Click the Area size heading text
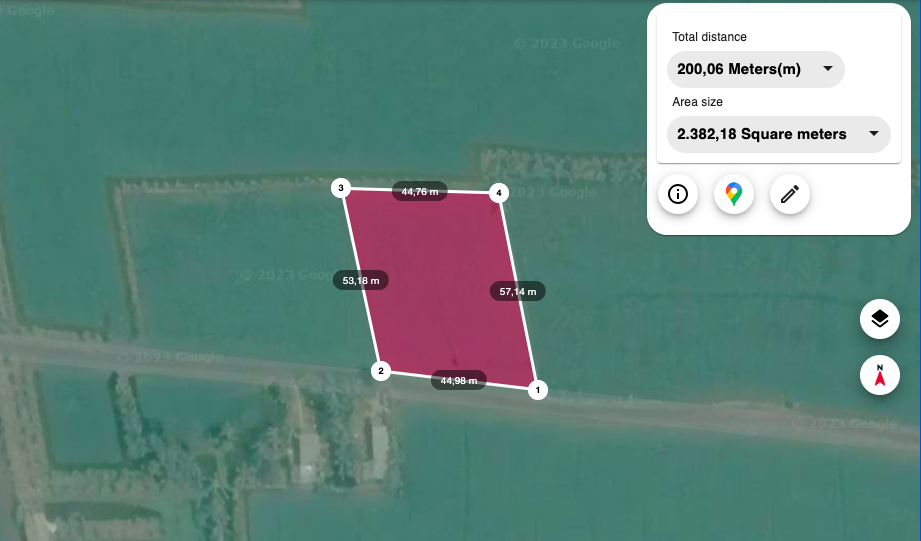 click(x=697, y=102)
